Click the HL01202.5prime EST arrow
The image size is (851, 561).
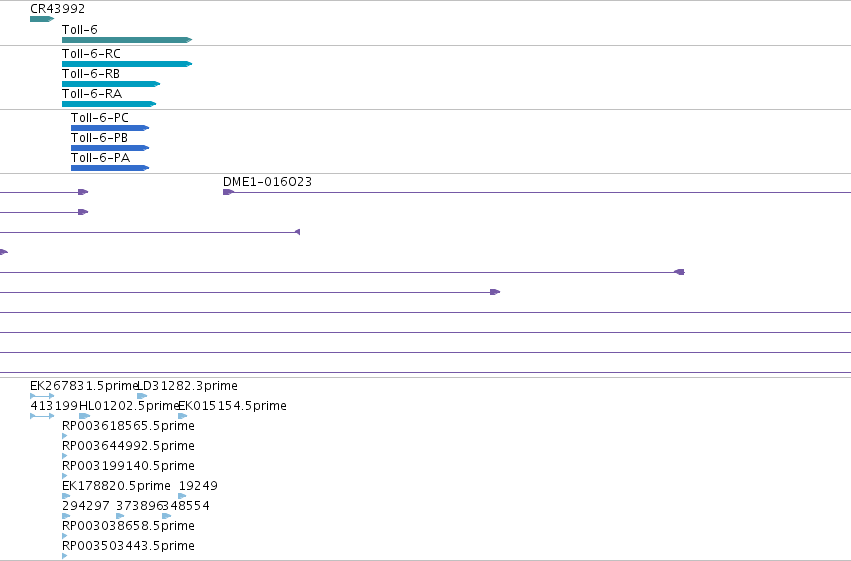click(x=85, y=416)
